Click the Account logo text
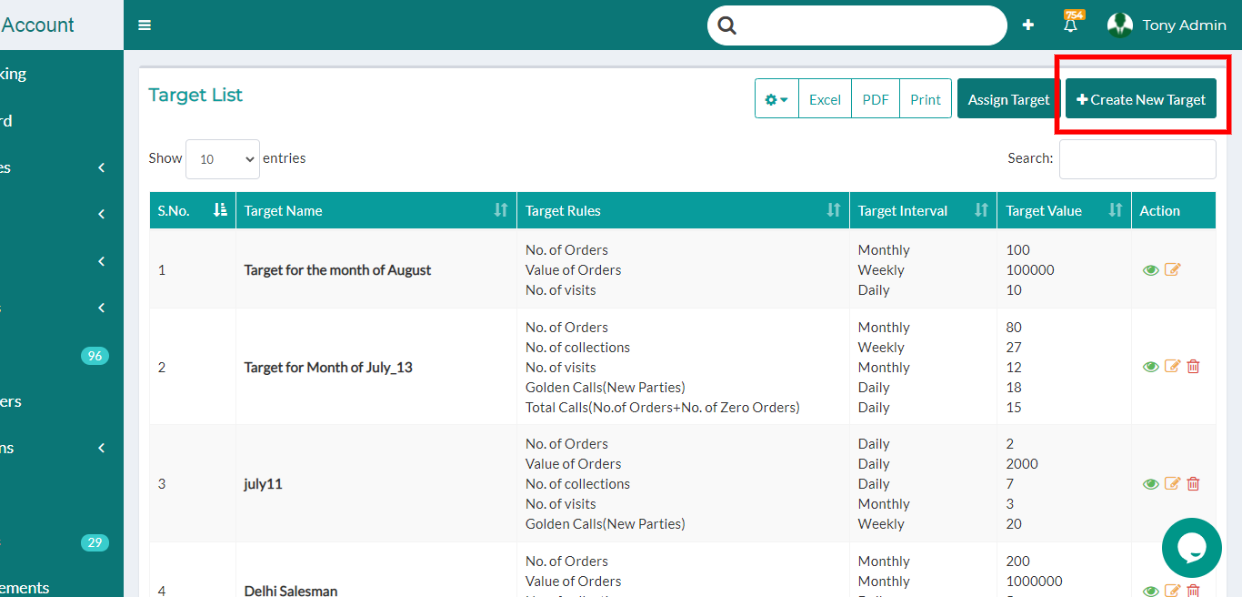Image resolution: width=1242 pixels, height=597 pixels. (x=38, y=25)
